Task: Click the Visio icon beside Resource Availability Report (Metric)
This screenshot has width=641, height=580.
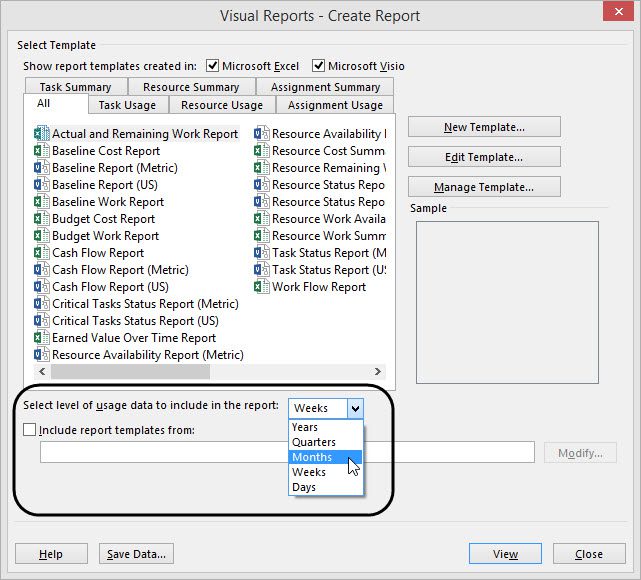Action: (x=42, y=355)
